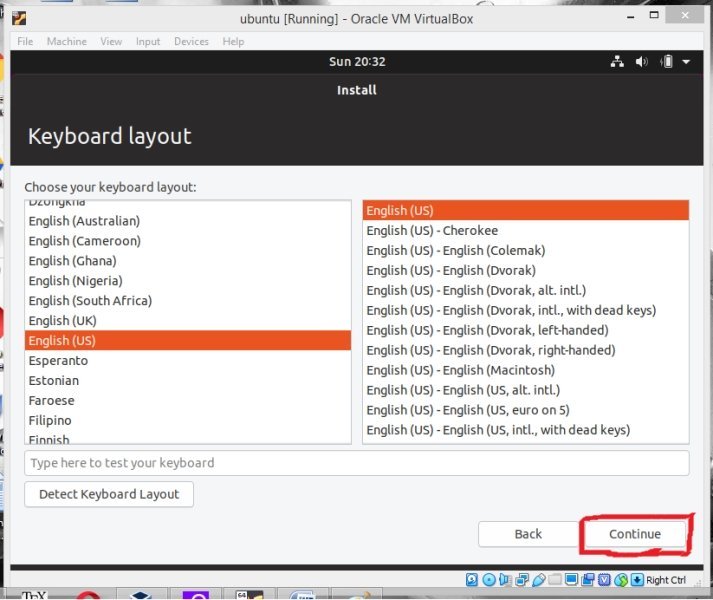Viewport: 713px width, 600px height.
Task: Select English (Nigeria) layout
Action: (x=188, y=281)
